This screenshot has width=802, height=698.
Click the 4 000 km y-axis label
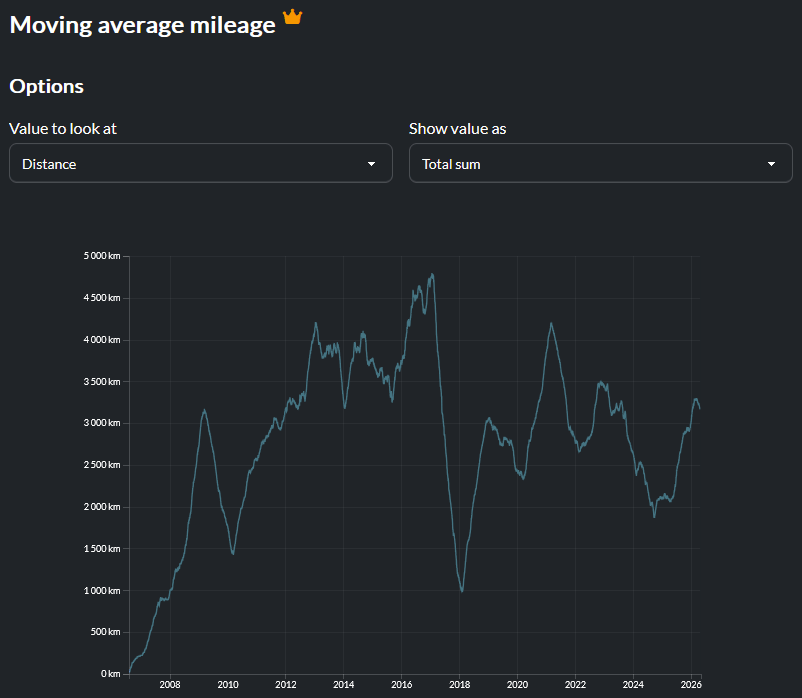pyautogui.click(x=102, y=340)
